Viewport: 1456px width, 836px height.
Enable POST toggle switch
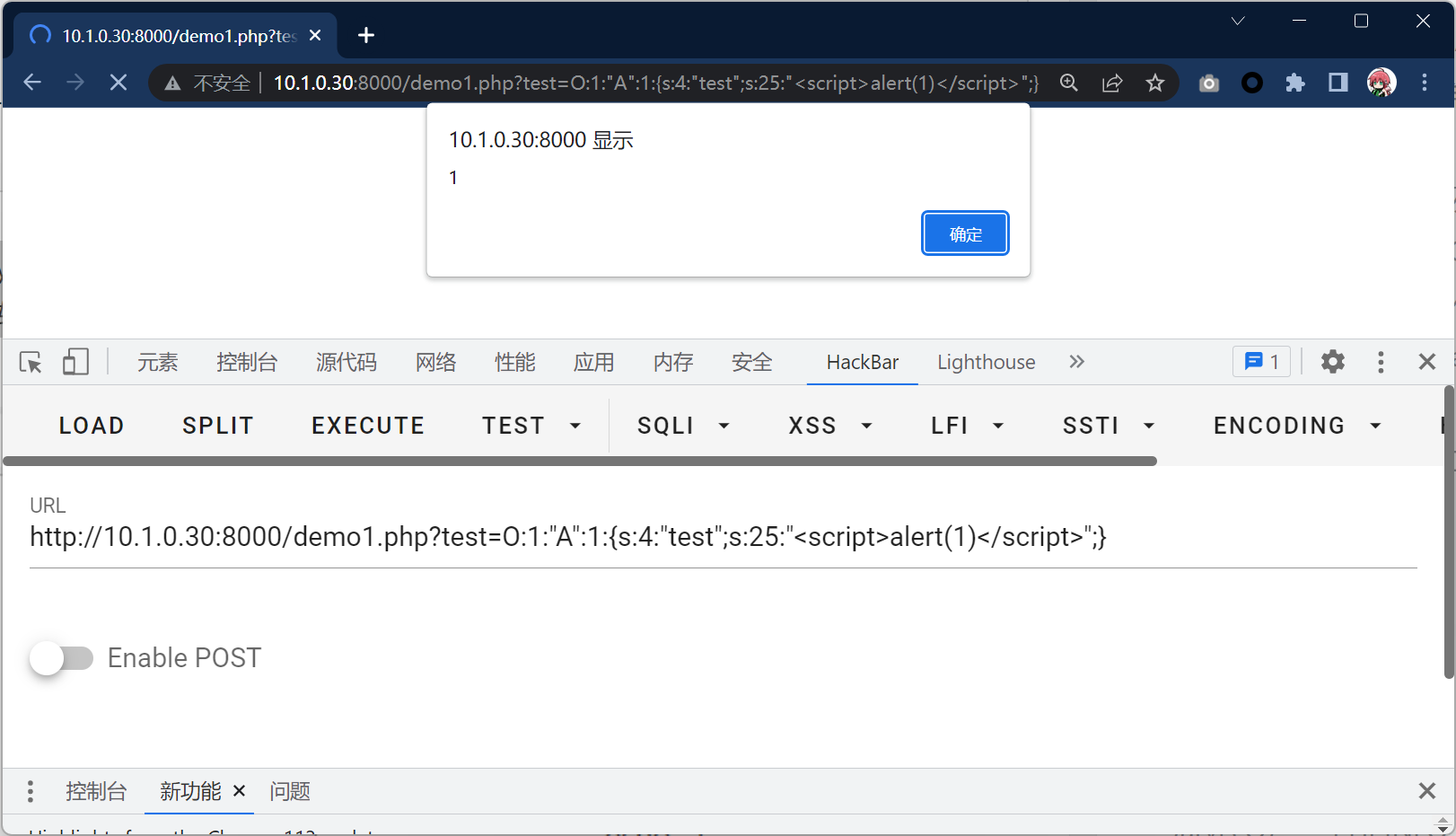pos(61,658)
